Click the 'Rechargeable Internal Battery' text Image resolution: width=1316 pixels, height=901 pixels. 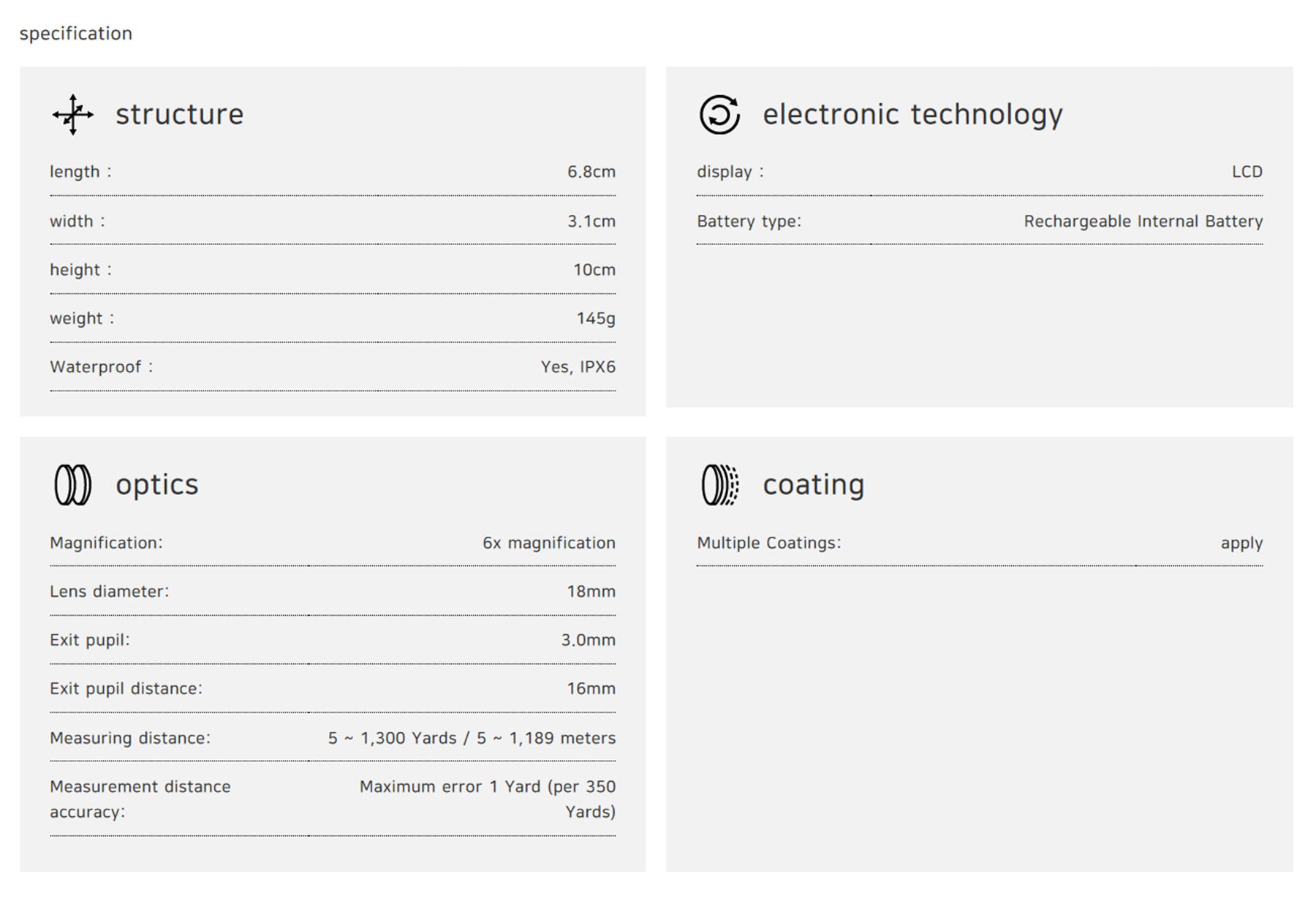[1143, 222]
